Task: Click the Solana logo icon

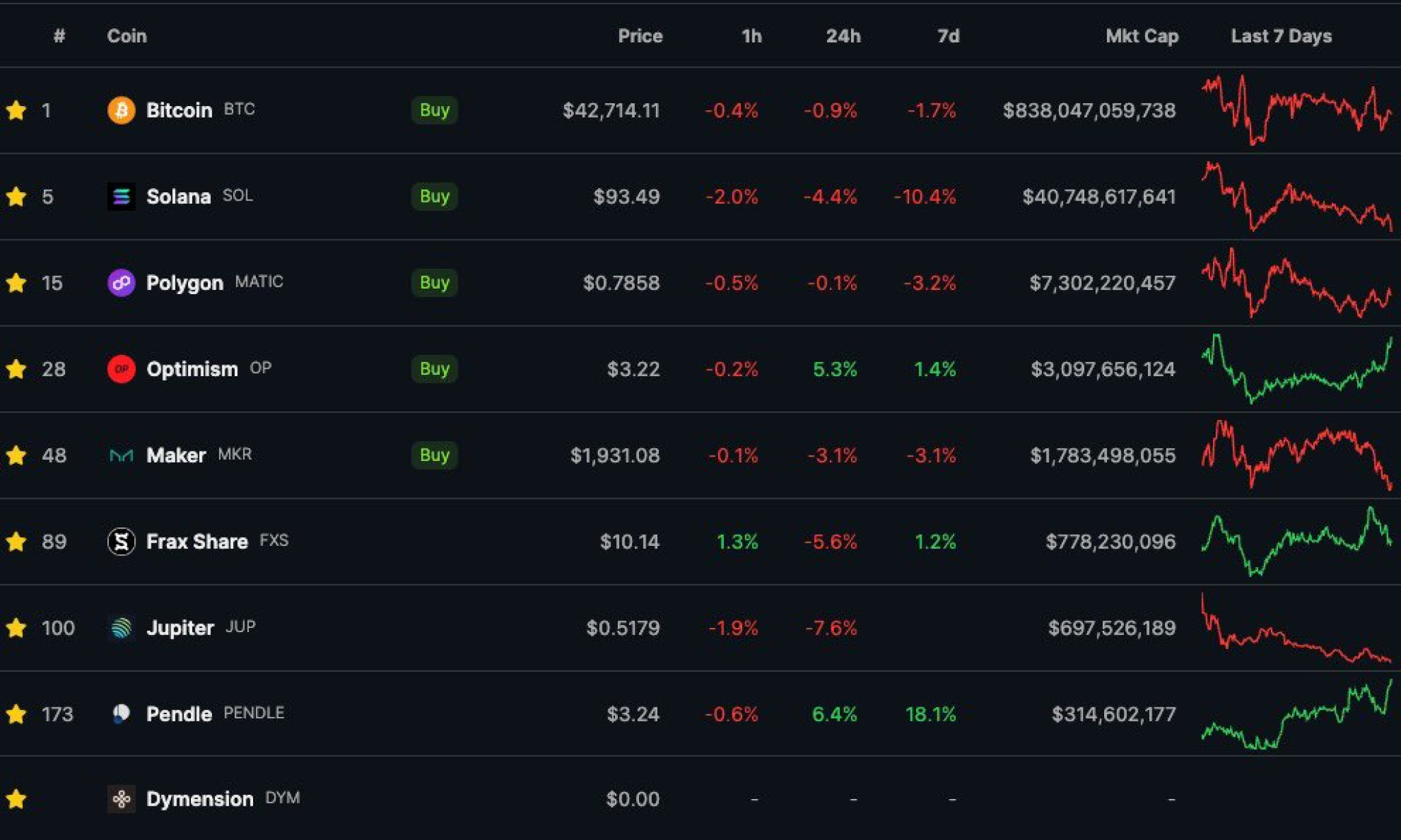Action: coord(121,196)
